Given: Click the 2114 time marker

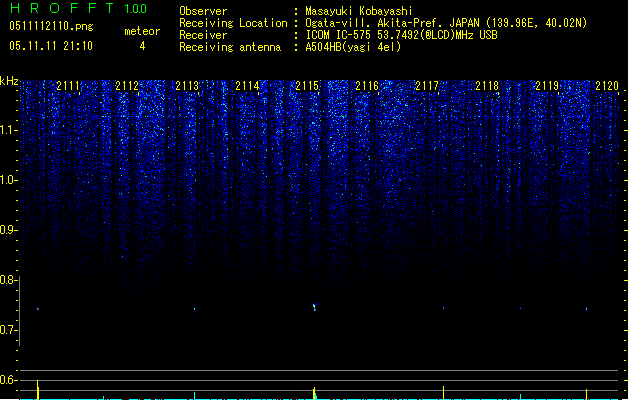Looking at the screenshot, I should pyautogui.click(x=247, y=86).
